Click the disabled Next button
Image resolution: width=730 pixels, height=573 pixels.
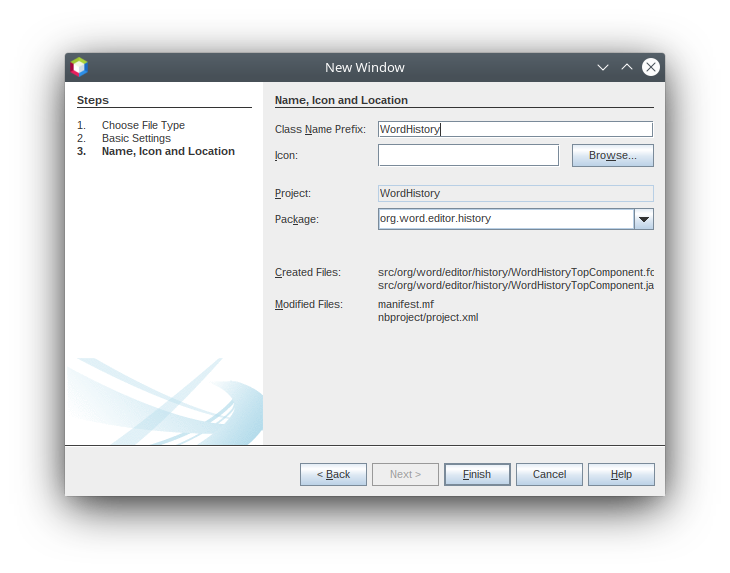[405, 474]
